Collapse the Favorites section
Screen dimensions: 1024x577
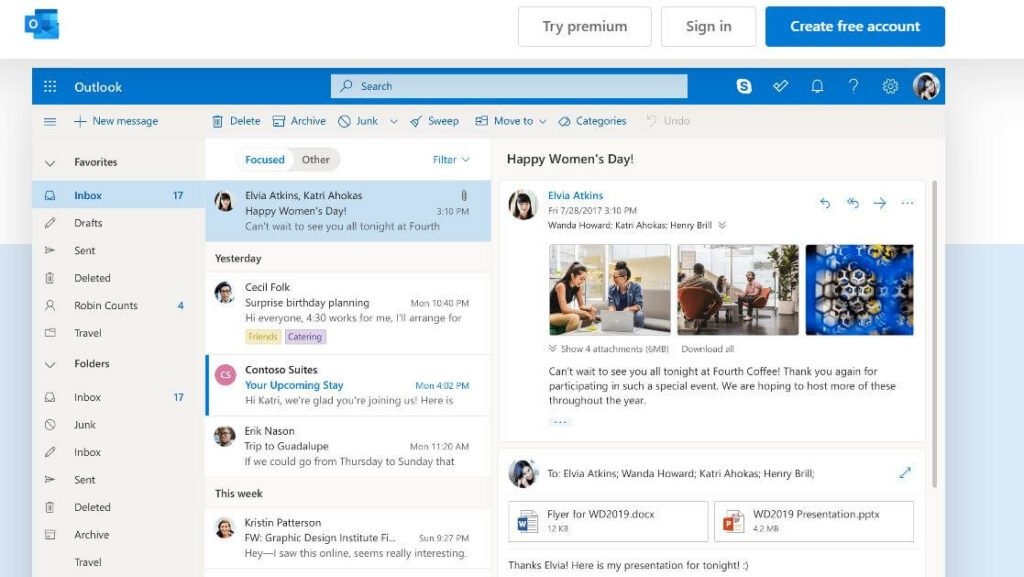pos(49,161)
